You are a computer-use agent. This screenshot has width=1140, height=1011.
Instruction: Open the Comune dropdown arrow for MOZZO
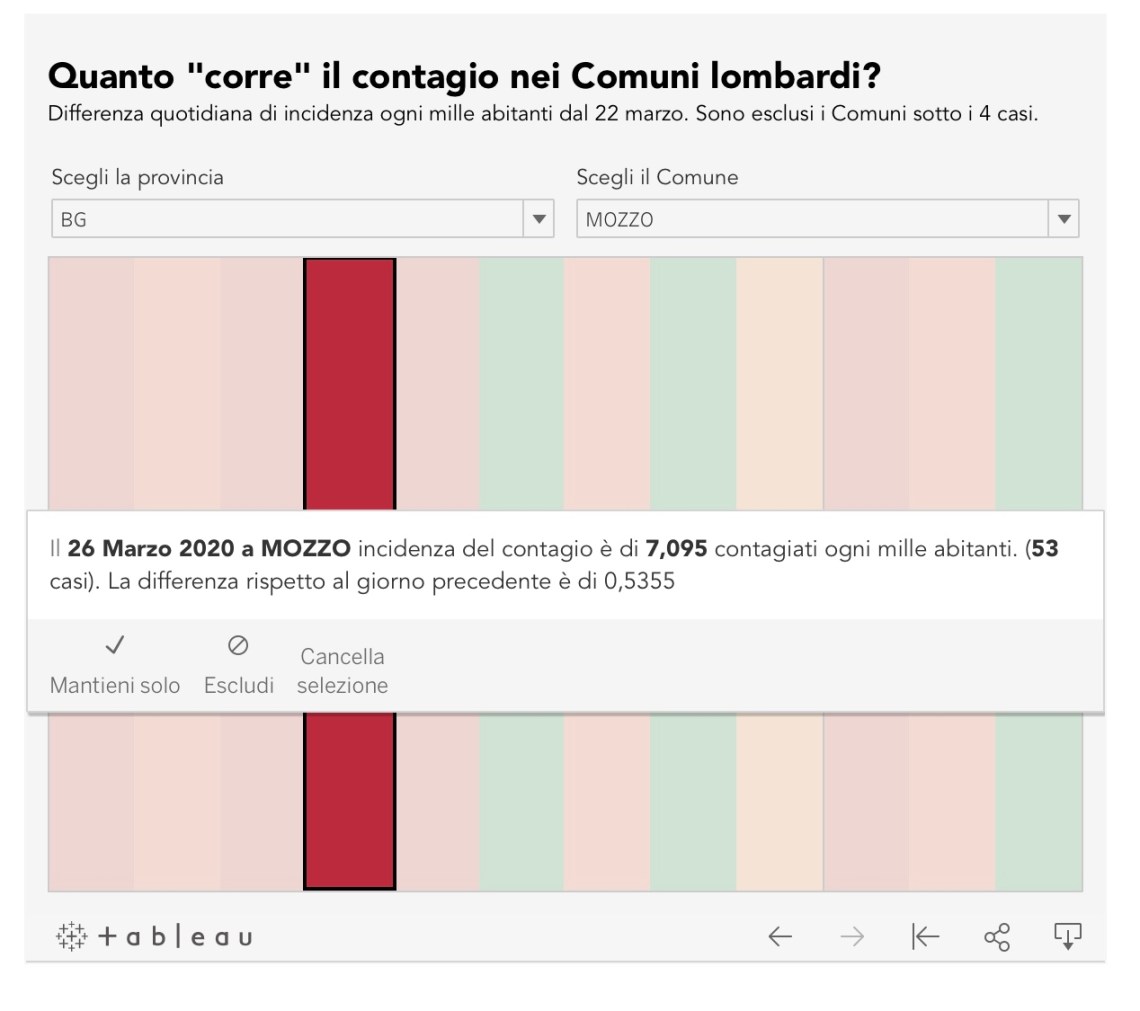pos(1063,219)
